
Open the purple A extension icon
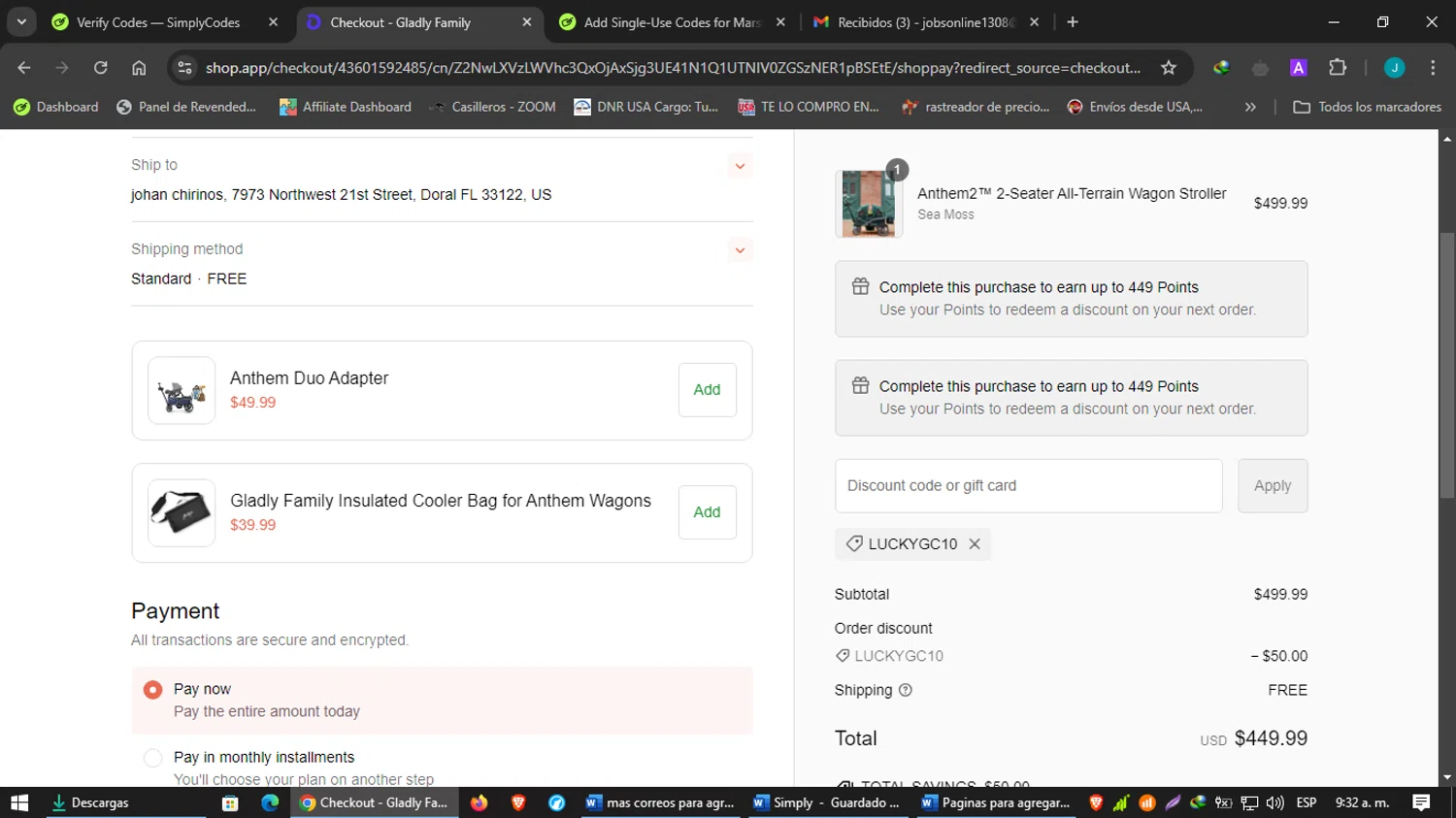pos(1298,68)
